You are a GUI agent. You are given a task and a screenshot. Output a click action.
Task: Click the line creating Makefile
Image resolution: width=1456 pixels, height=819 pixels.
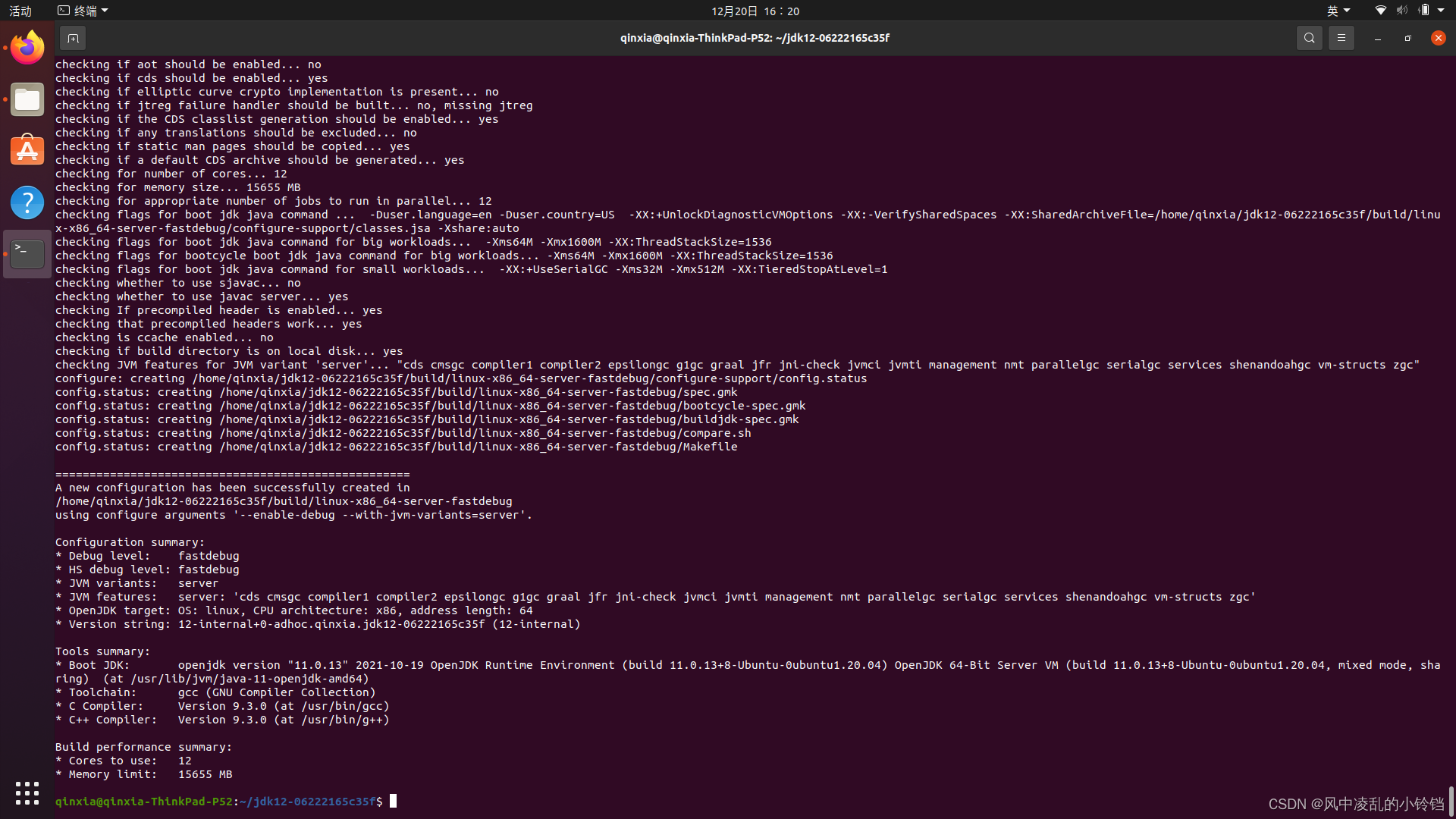(x=396, y=447)
